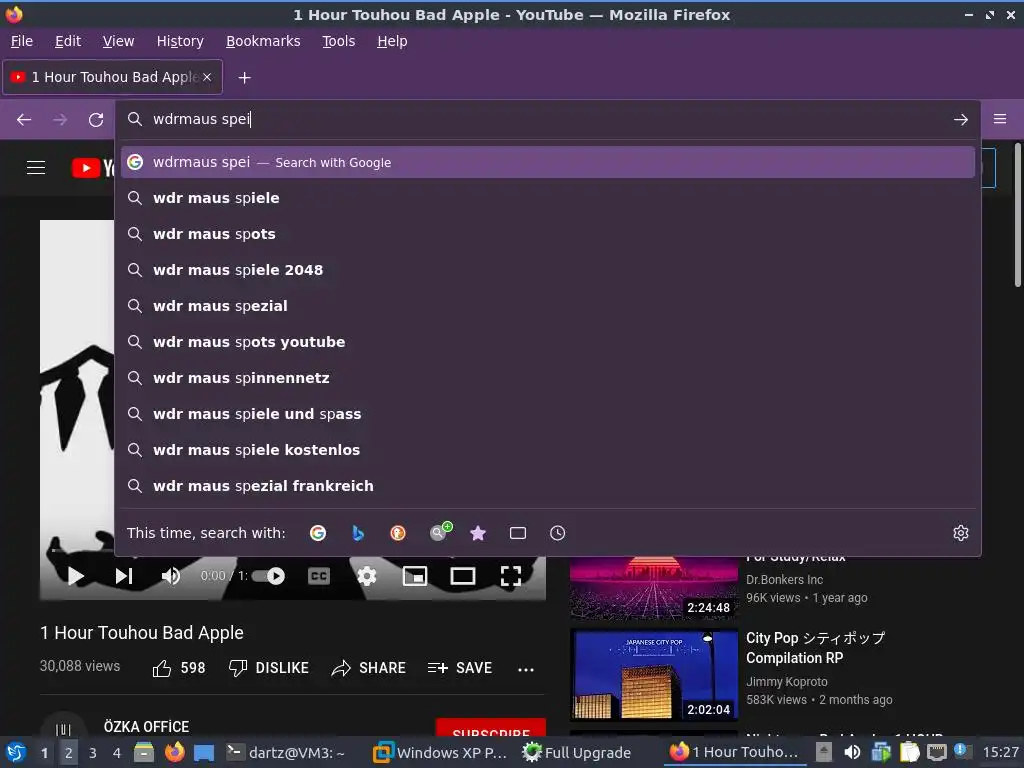Choose suggestion 'wdr maus spiele'
The height and width of the screenshot is (768, 1024).
coord(548,198)
